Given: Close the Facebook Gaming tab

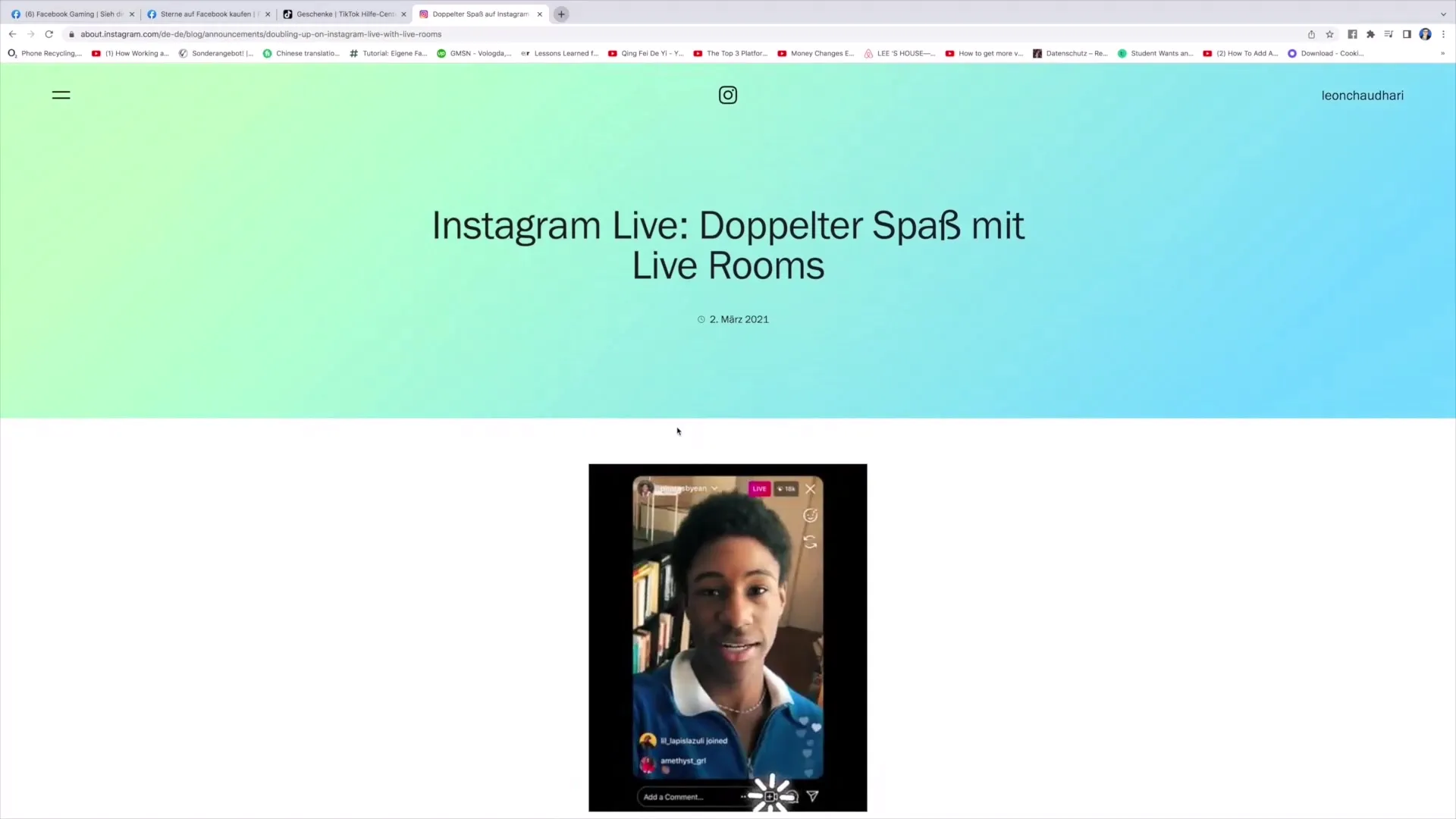Looking at the screenshot, I should (x=131, y=14).
